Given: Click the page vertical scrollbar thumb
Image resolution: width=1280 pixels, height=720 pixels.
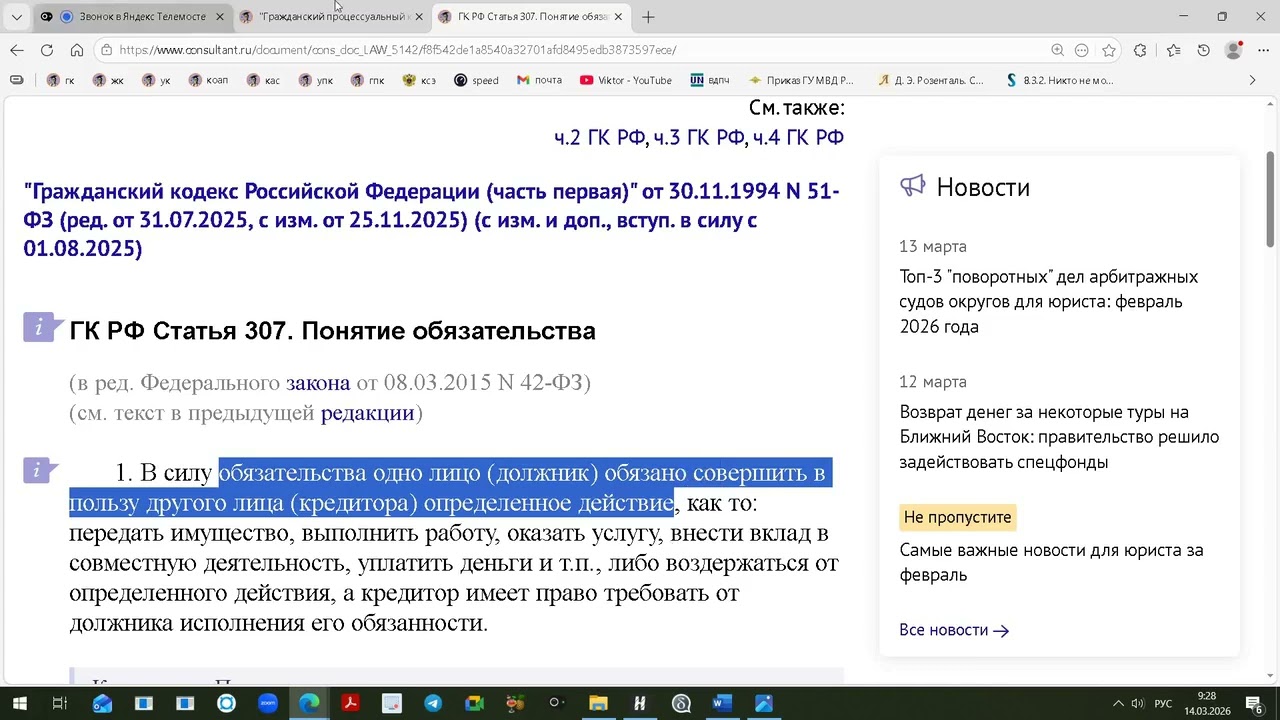Looking at the screenshot, I should point(1271,198).
